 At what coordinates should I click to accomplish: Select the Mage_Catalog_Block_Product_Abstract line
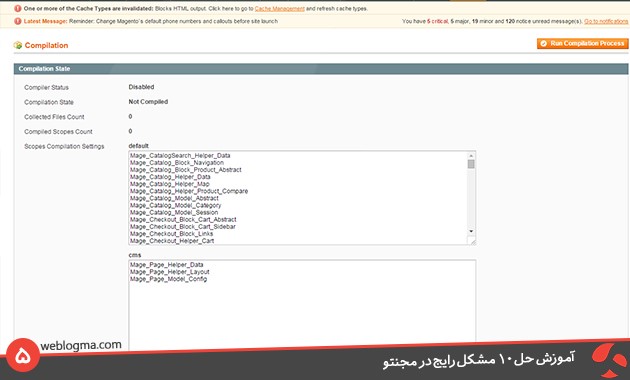pyautogui.click(x=186, y=170)
